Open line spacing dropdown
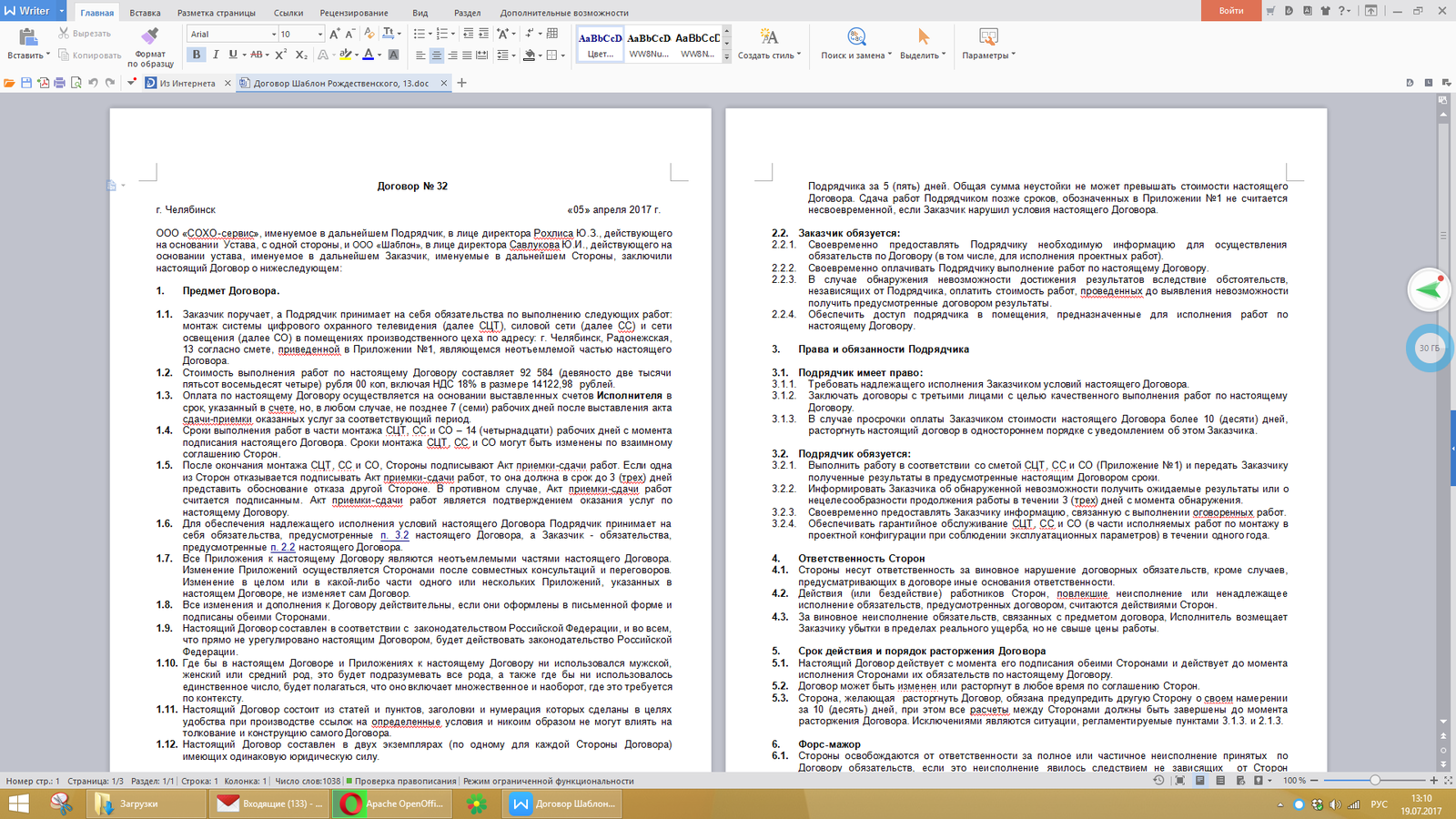1456x819 pixels. pyautogui.click(x=514, y=56)
